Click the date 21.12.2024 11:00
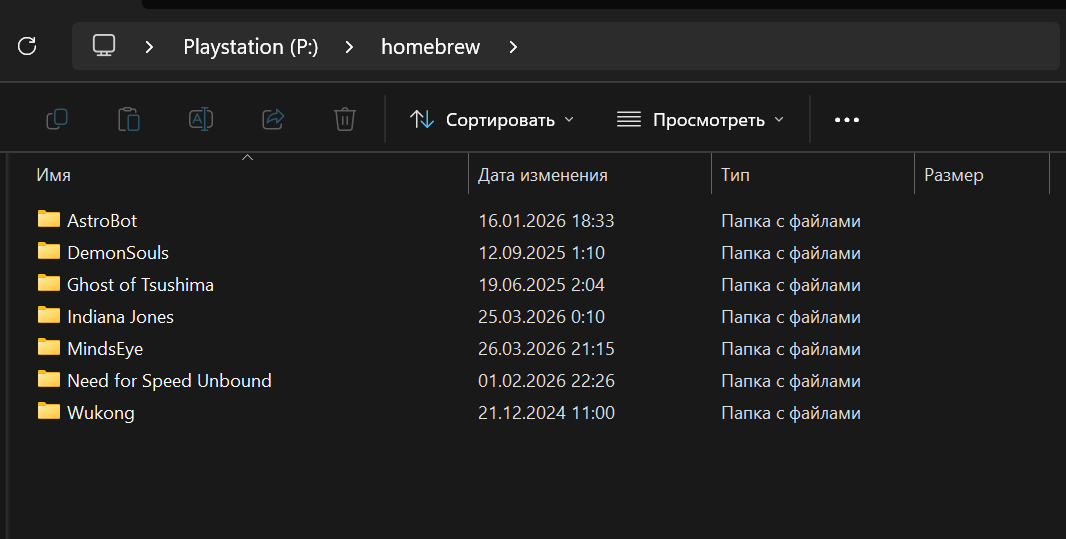 click(x=547, y=412)
